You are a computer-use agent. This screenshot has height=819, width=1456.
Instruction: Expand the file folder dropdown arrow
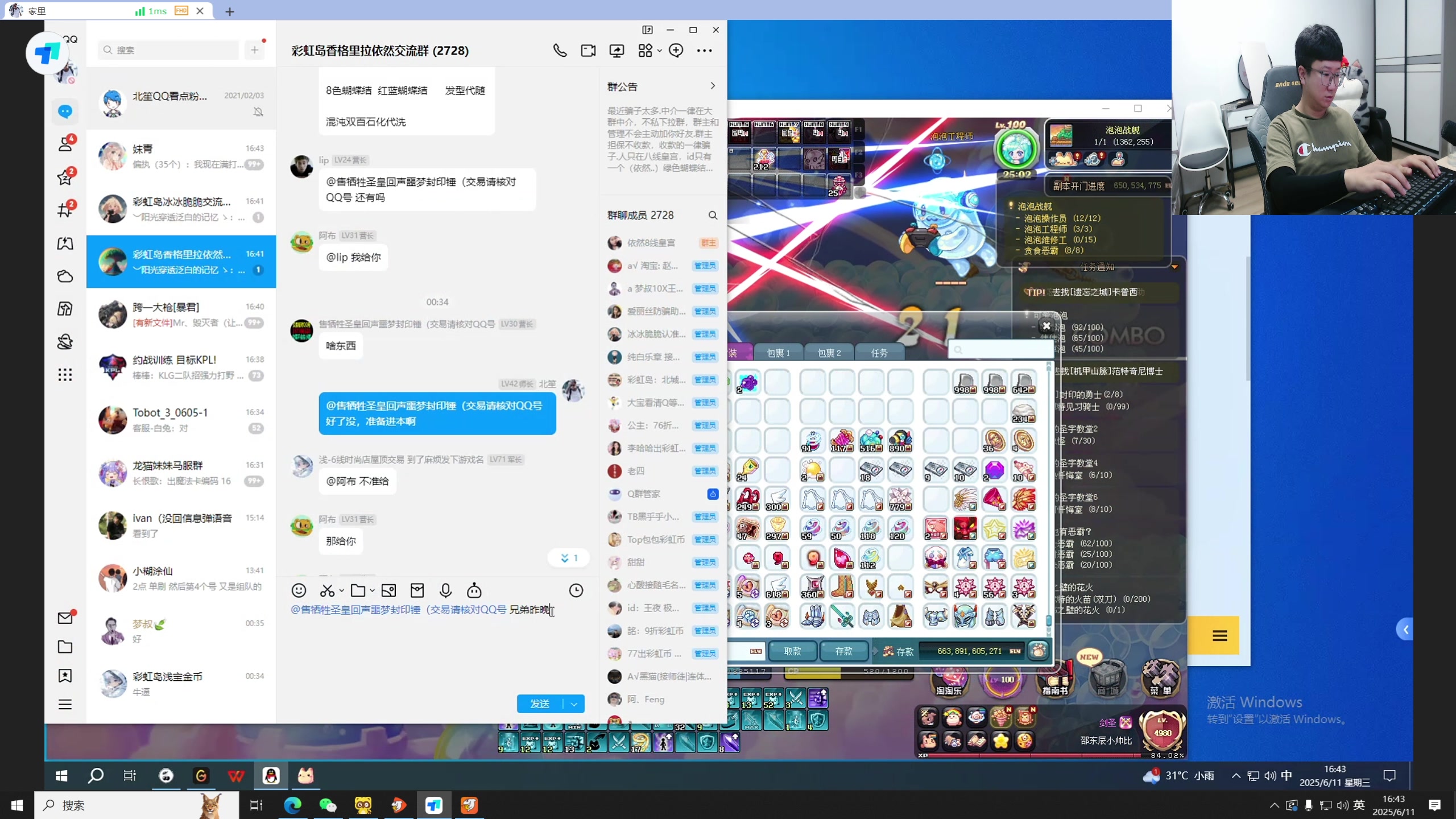pos(372,591)
